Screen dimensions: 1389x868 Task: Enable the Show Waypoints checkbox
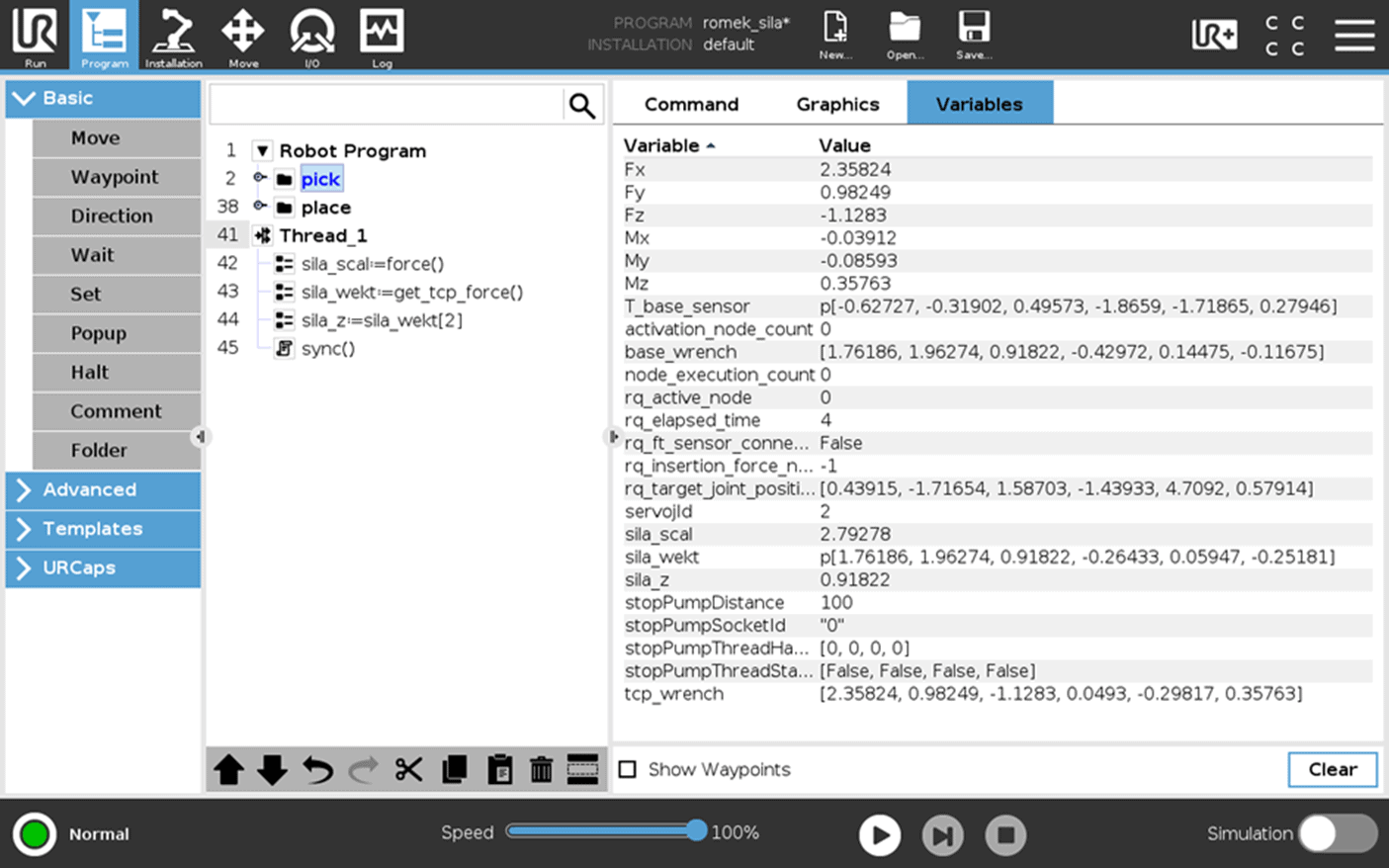click(x=628, y=769)
